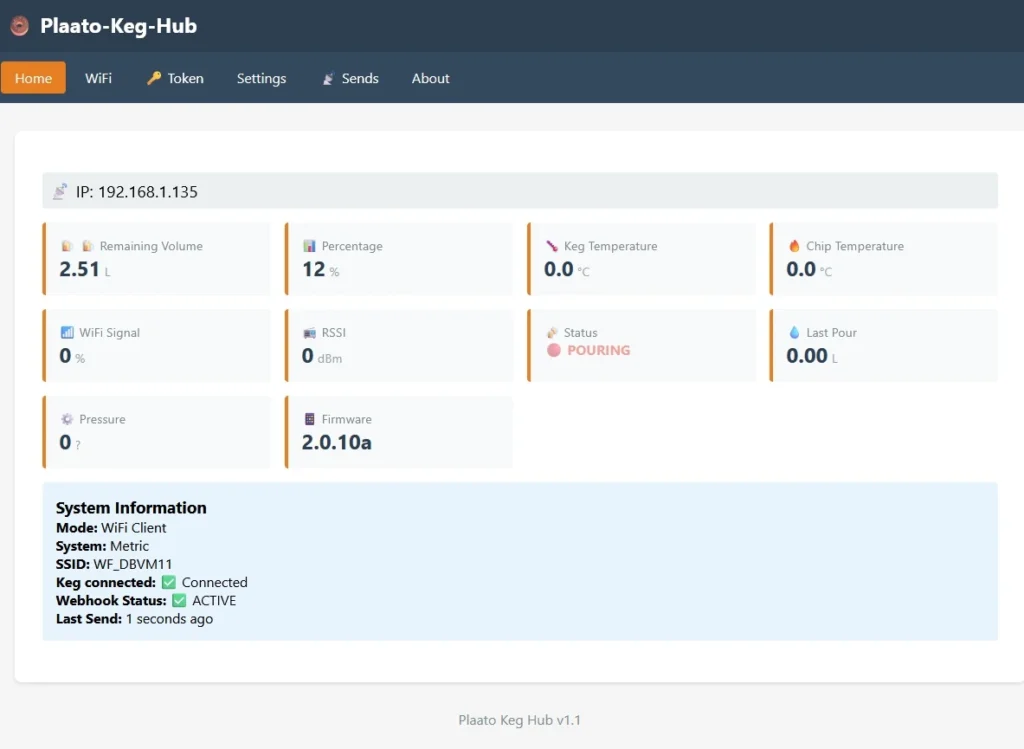Click the water drop Last Pour icon
The image size is (1024, 749).
pos(794,332)
